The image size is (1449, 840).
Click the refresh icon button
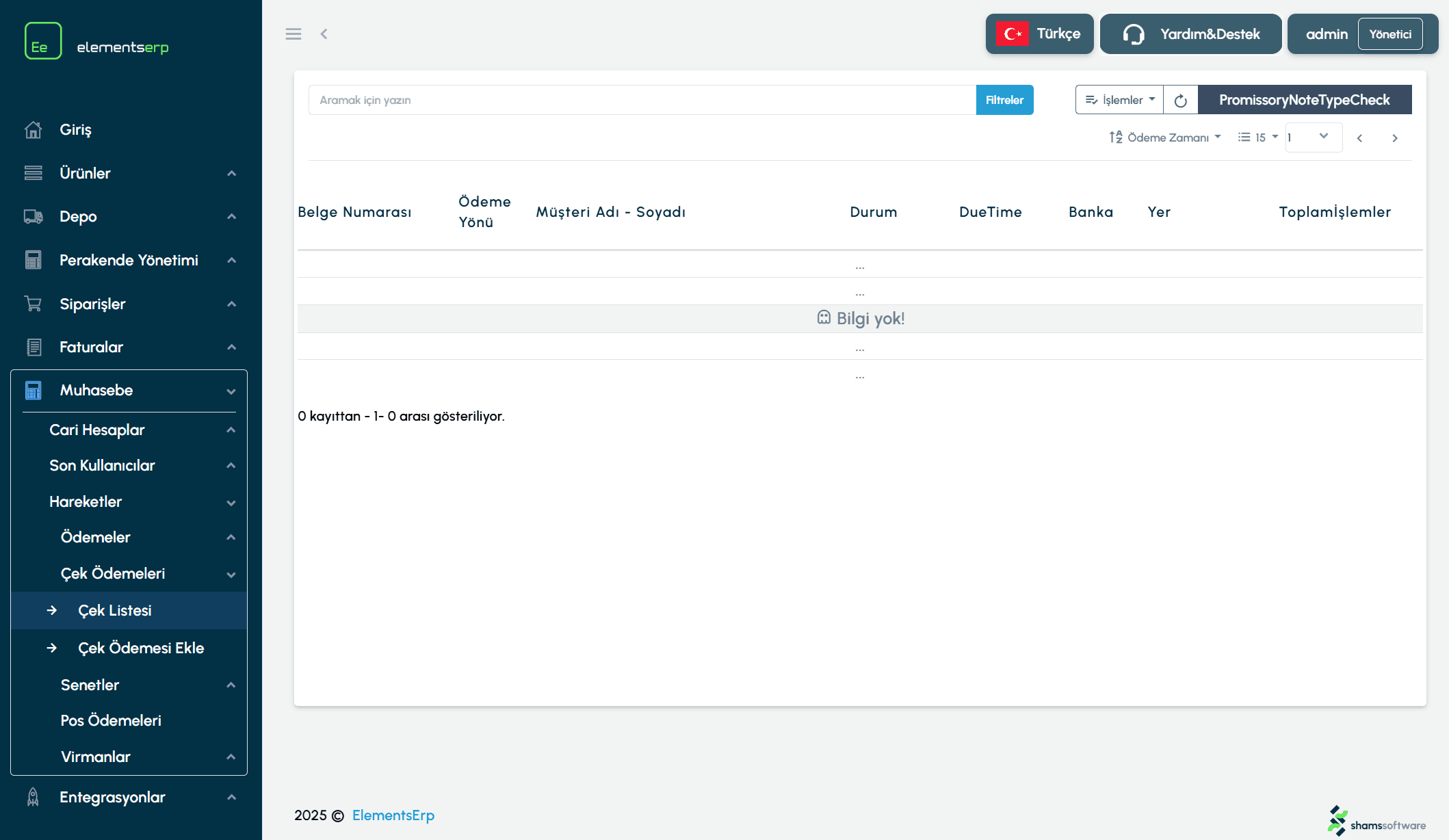pyautogui.click(x=1180, y=101)
